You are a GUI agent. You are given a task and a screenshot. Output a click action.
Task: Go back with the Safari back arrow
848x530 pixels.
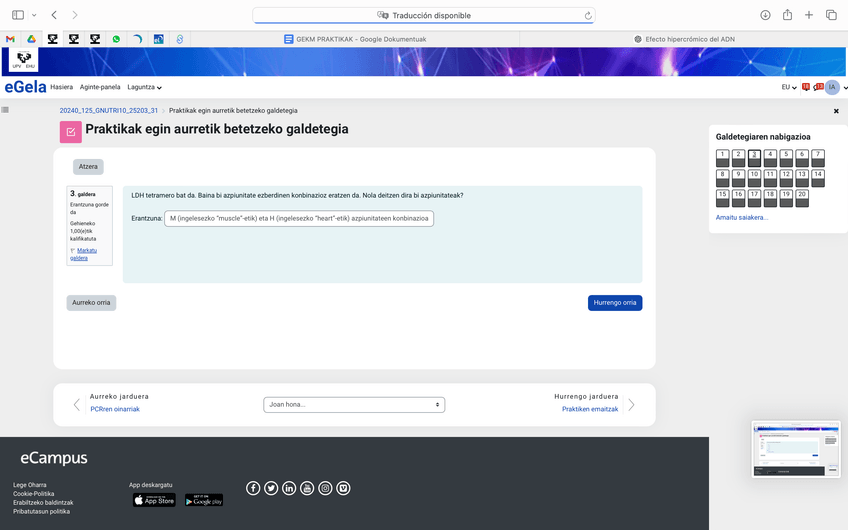(x=54, y=15)
